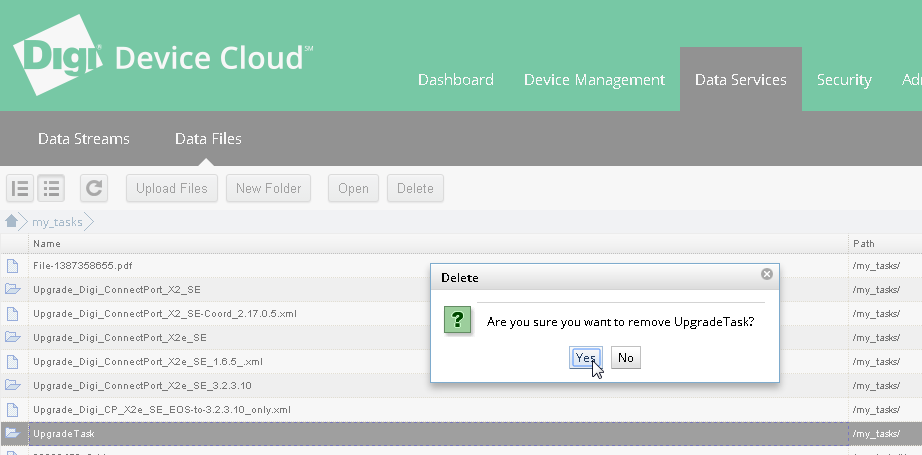The height and width of the screenshot is (455, 922).
Task: Go to Device Management tab
Action: click(x=594, y=80)
